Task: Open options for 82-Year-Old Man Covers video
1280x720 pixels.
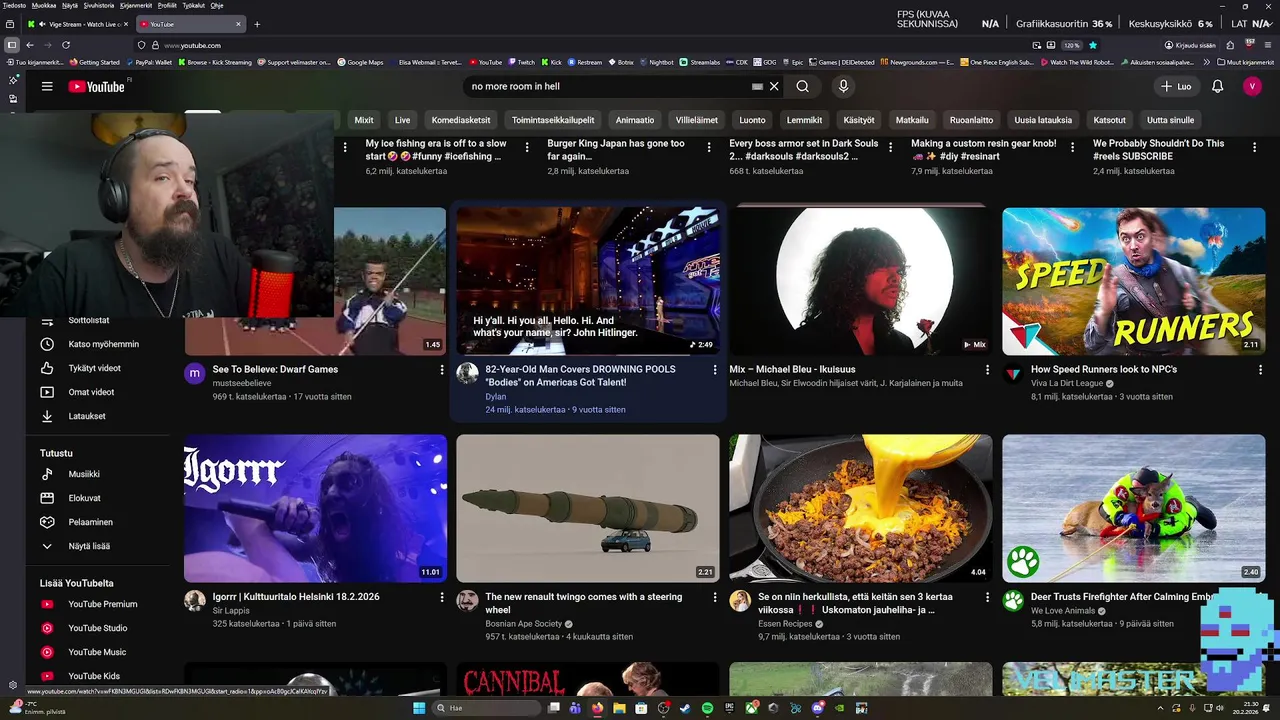Action: point(714,370)
